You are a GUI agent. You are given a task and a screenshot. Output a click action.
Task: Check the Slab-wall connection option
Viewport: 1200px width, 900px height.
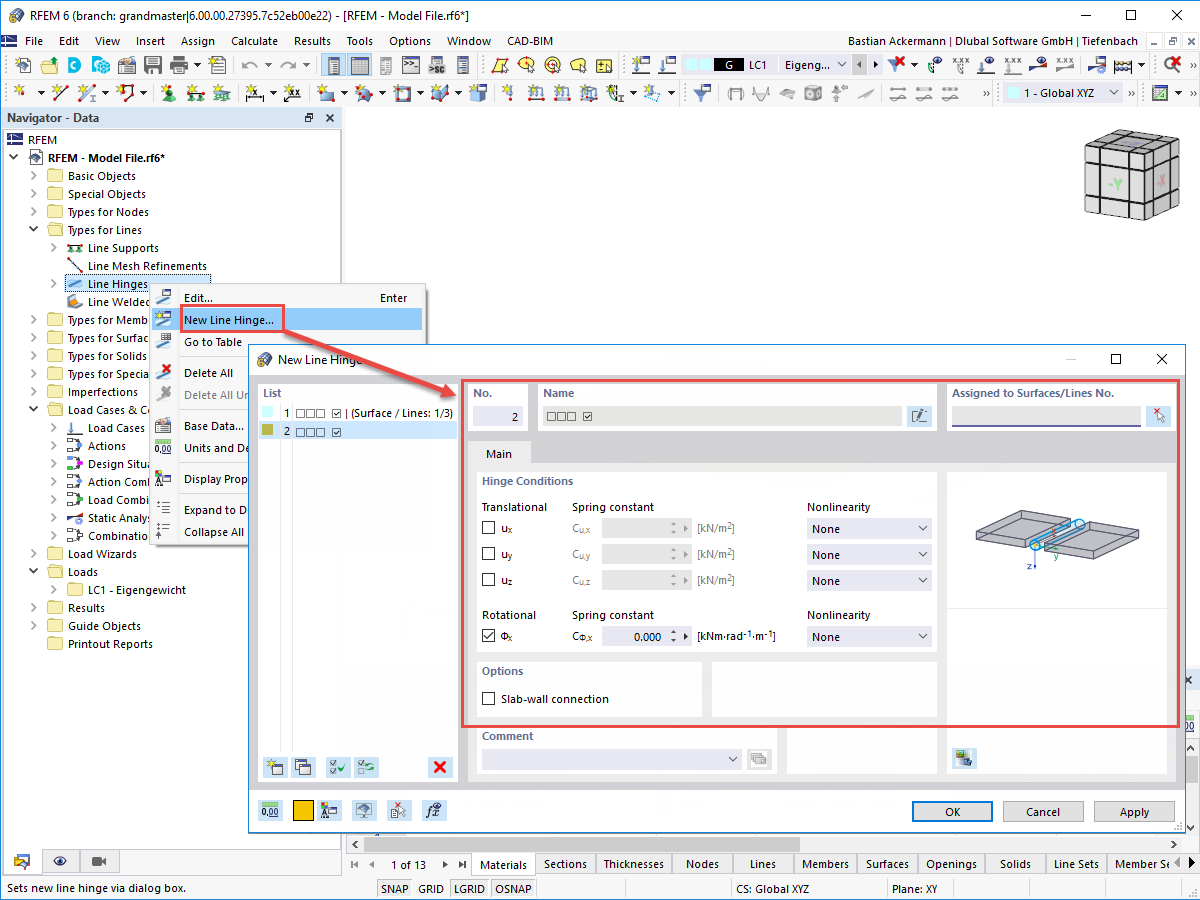pyautogui.click(x=489, y=697)
